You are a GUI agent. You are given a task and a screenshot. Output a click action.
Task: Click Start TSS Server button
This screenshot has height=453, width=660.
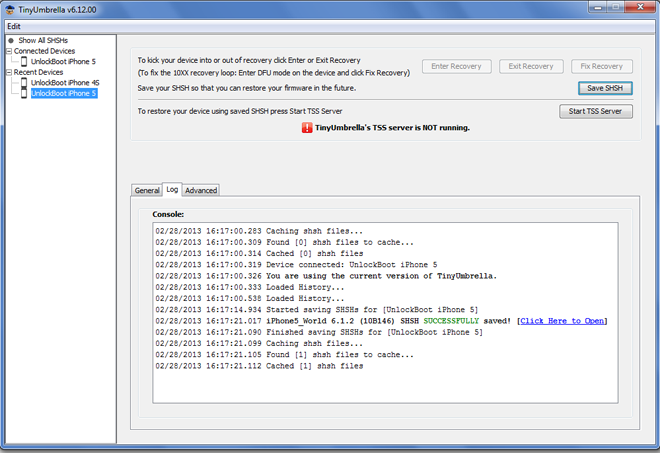[x=596, y=111]
